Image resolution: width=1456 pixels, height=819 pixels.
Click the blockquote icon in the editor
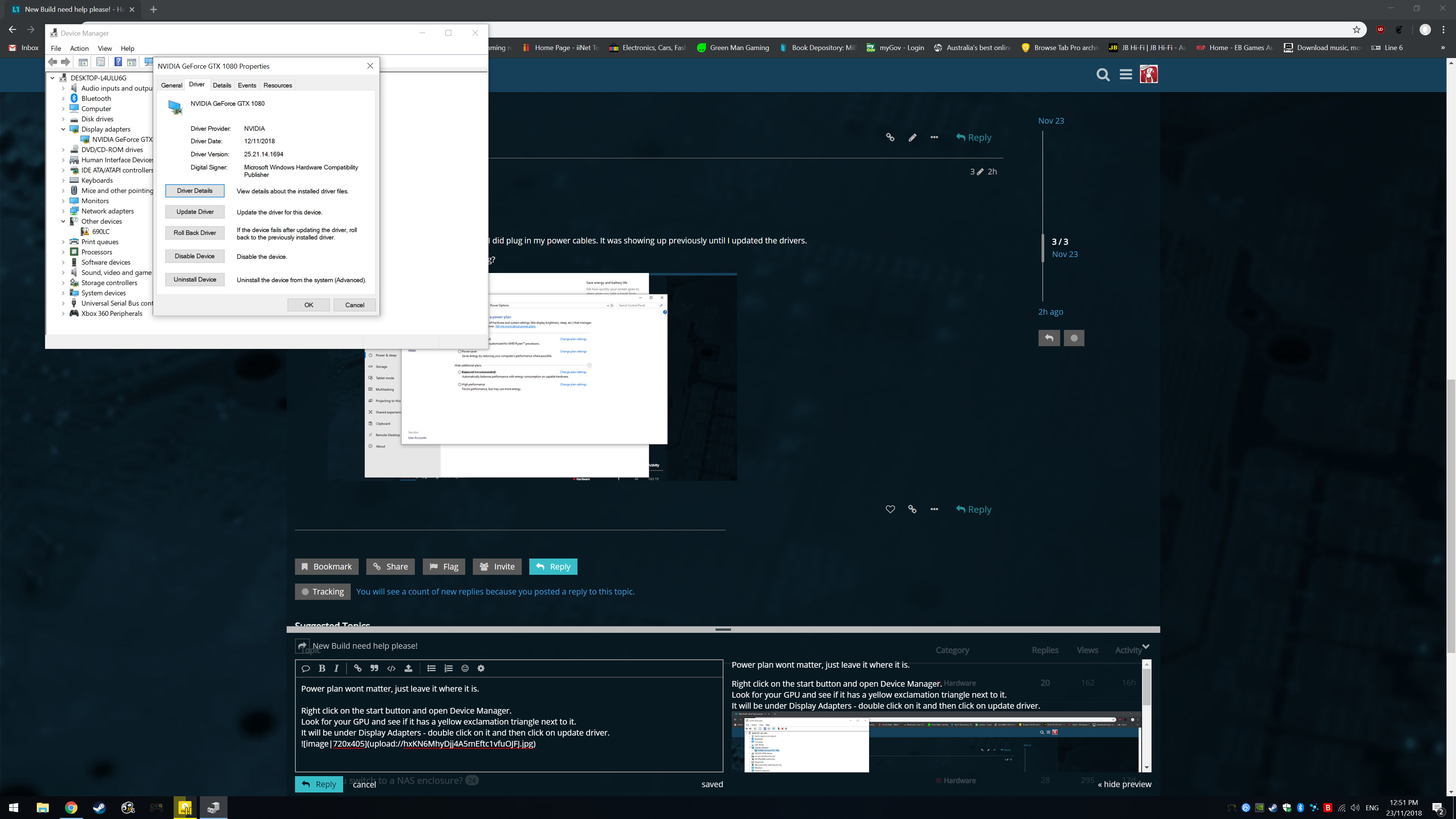[374, 668]
